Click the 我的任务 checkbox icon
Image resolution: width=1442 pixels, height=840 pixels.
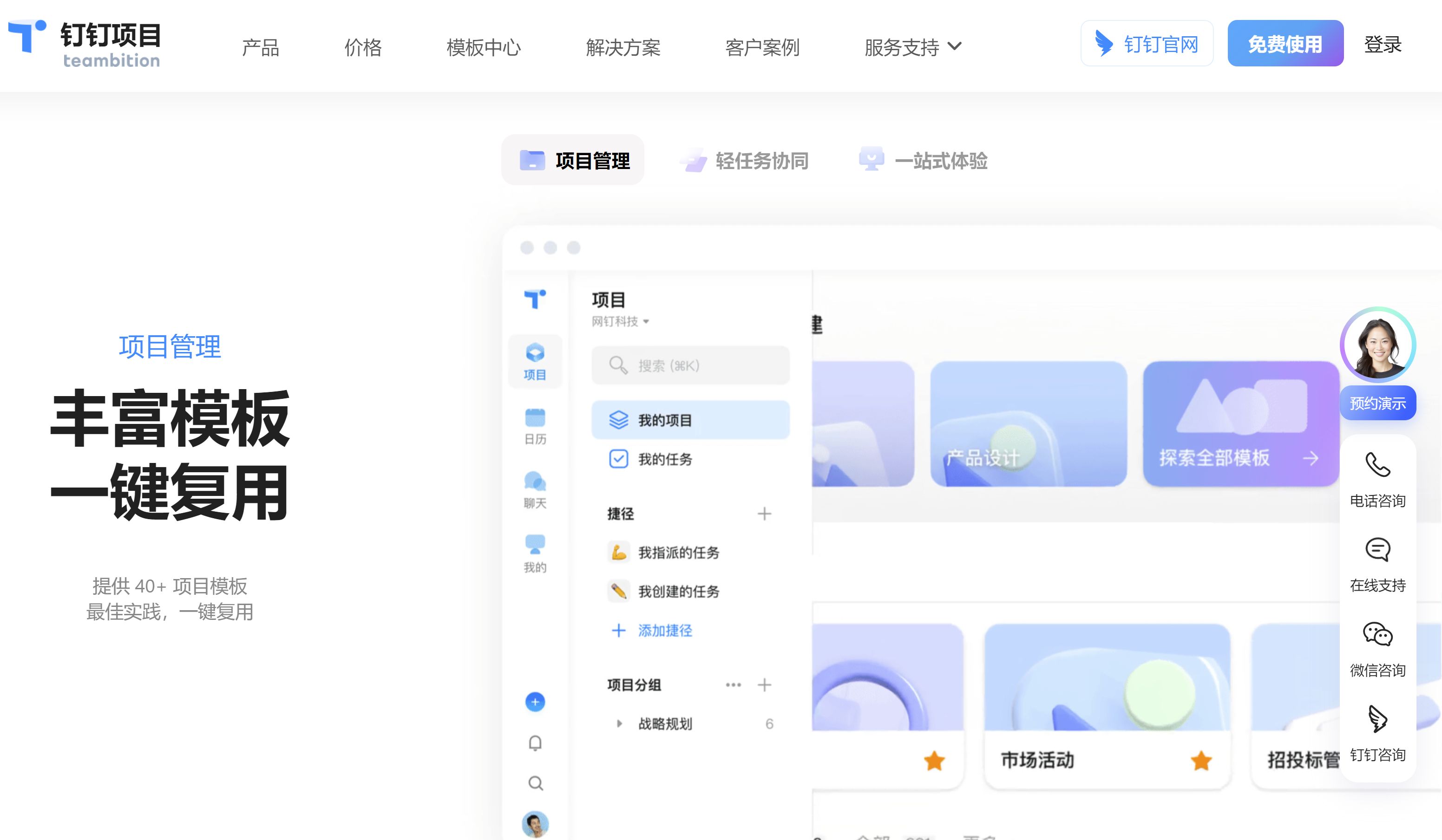point(619,459)
